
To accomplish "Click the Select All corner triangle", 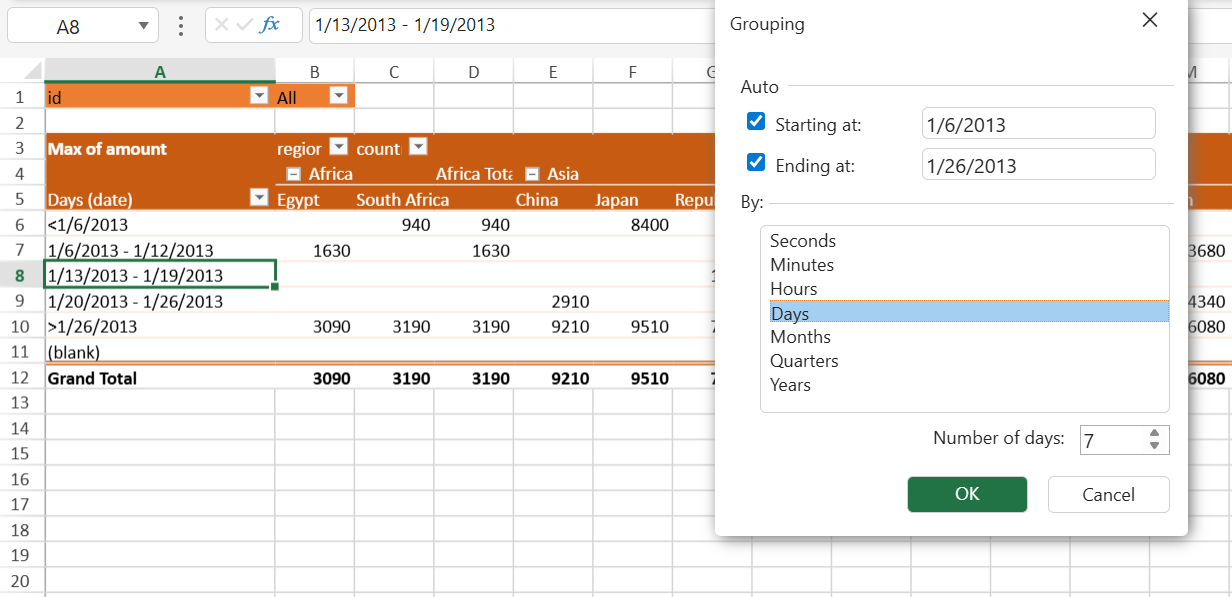I will (x=31, y=71).
